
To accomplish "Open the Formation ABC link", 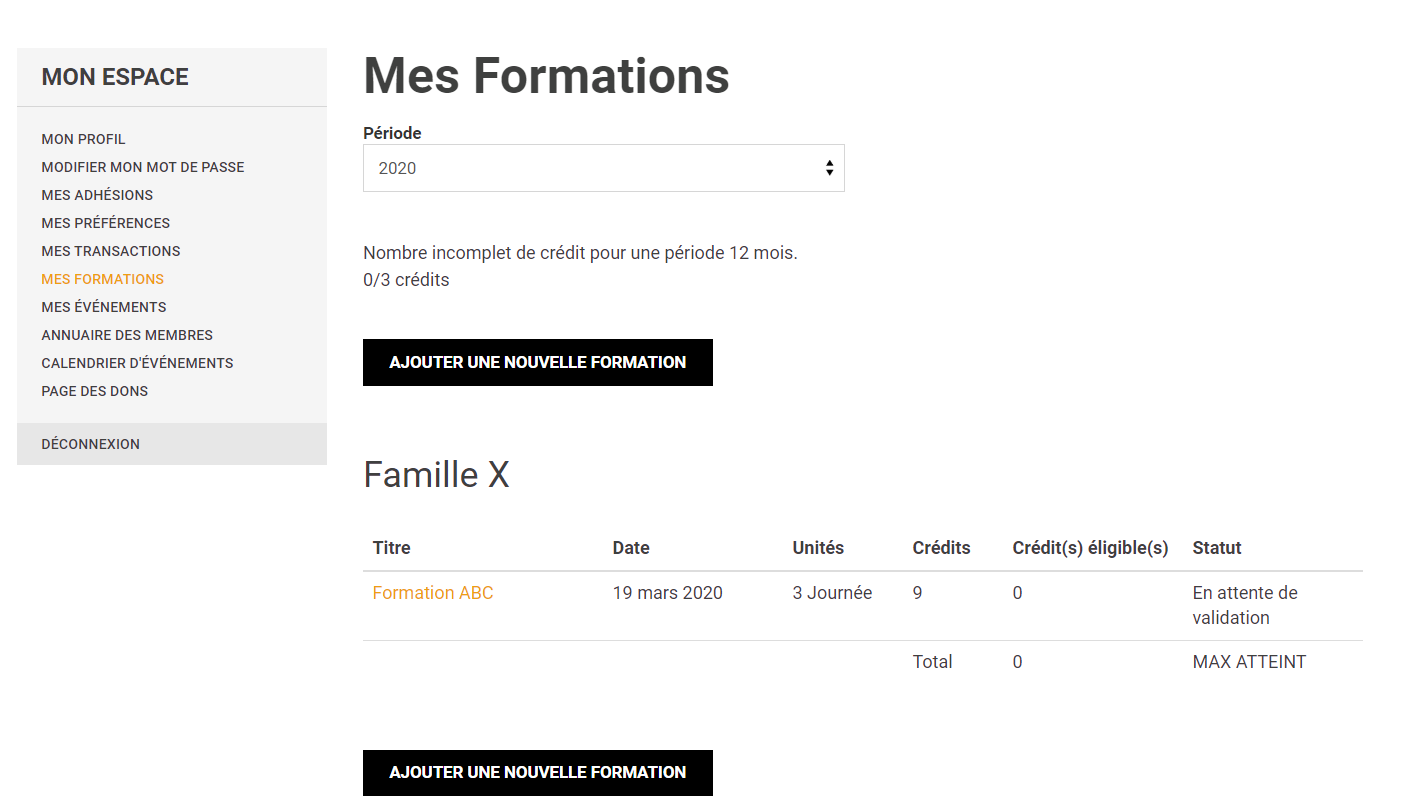I will point(433,593).
